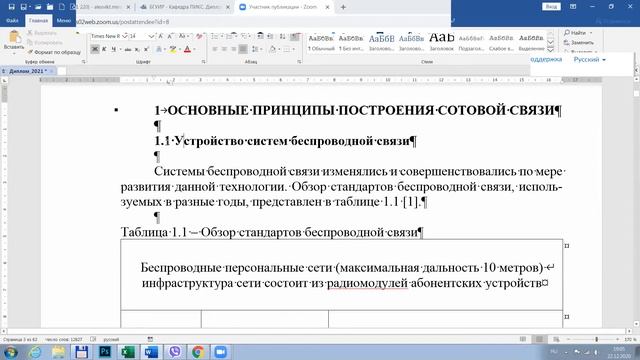Click the multilevel list icon
The image size is (640, 360).
[x=245, y=36]
